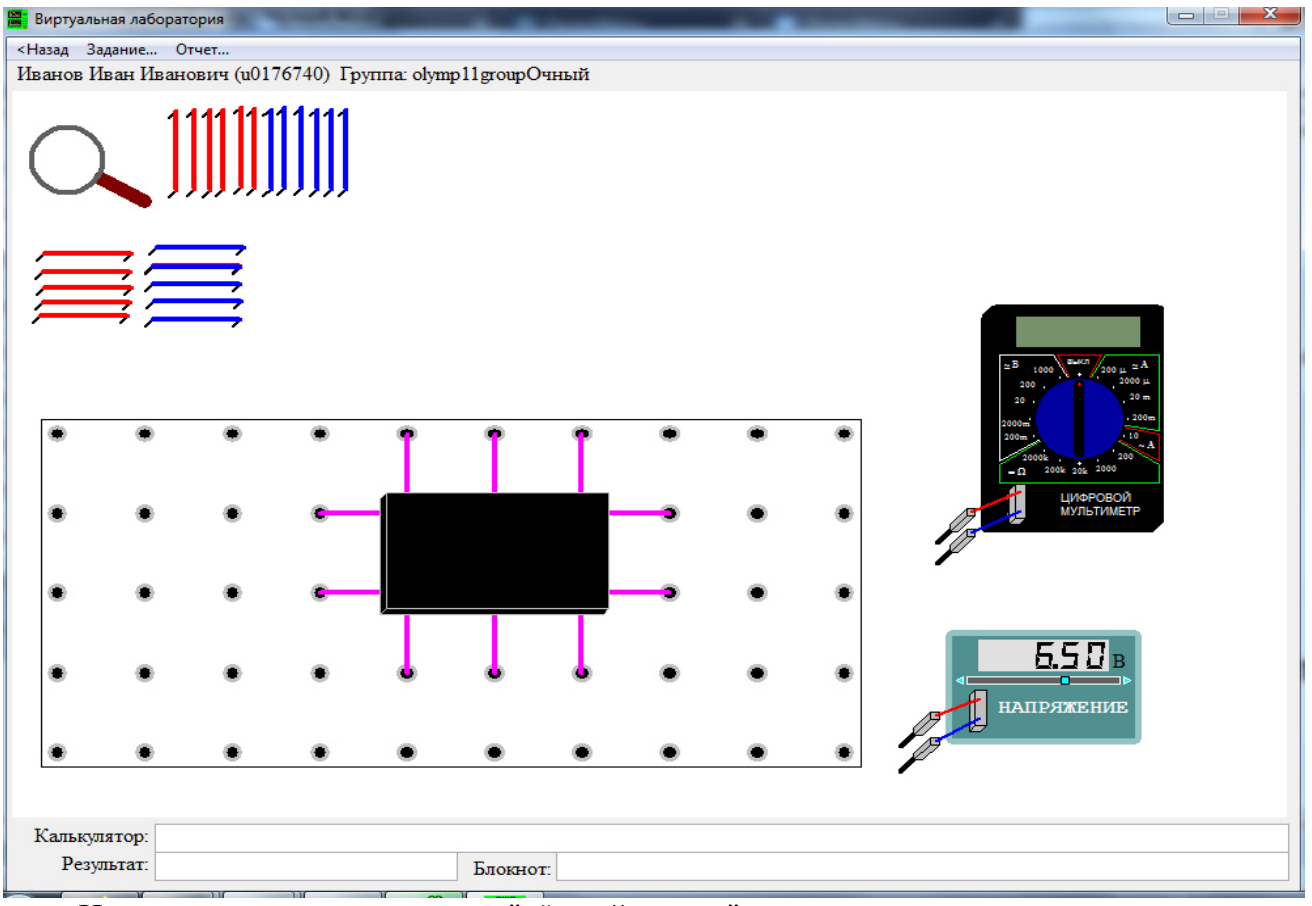The height and width of the screenshot is (906, 1312).
Task: Set multimeter to 2000m volts range
Action: pyautogui.click(x=1016, y=423)
